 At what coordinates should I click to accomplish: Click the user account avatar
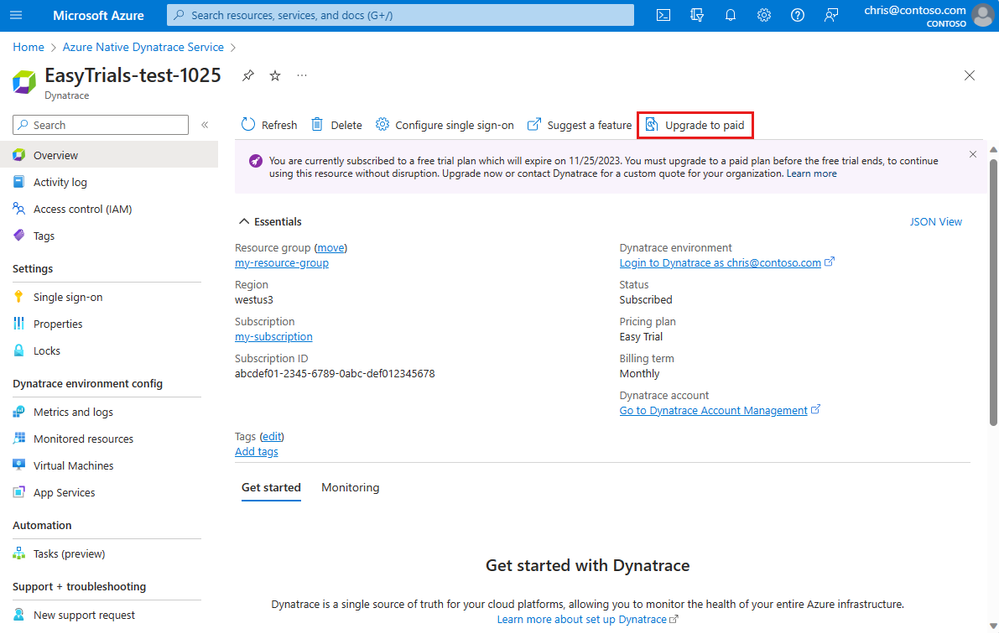coord(983,15)
